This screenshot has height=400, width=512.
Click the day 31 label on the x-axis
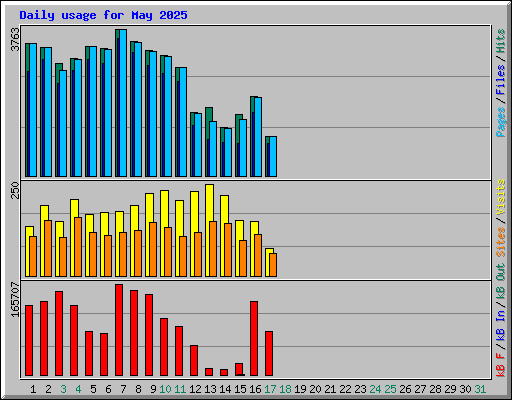coord(480,389)
